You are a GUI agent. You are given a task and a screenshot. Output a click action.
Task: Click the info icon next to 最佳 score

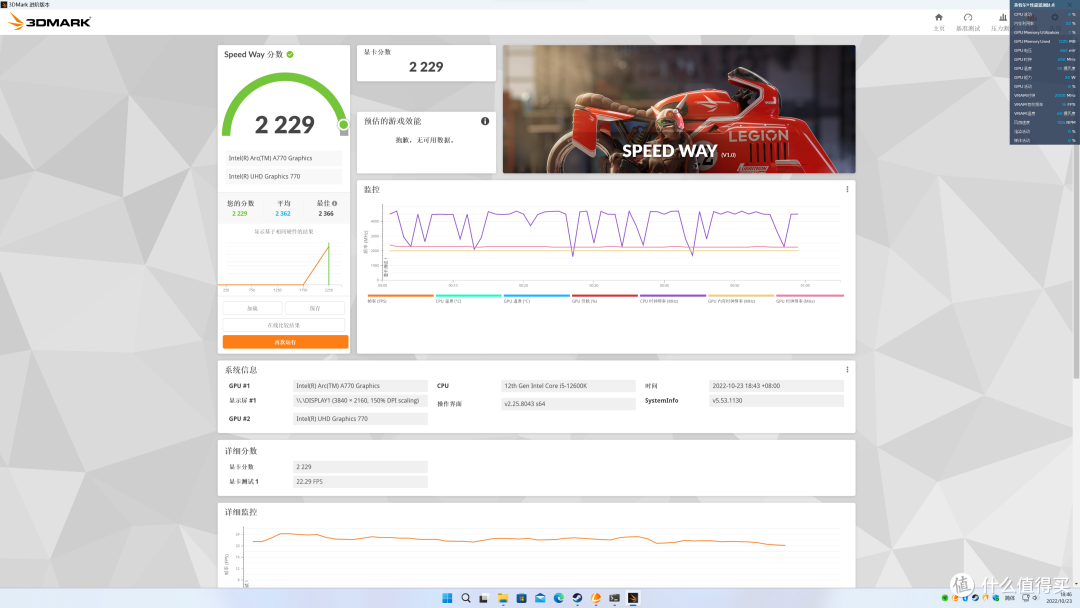tap(335, 203)
